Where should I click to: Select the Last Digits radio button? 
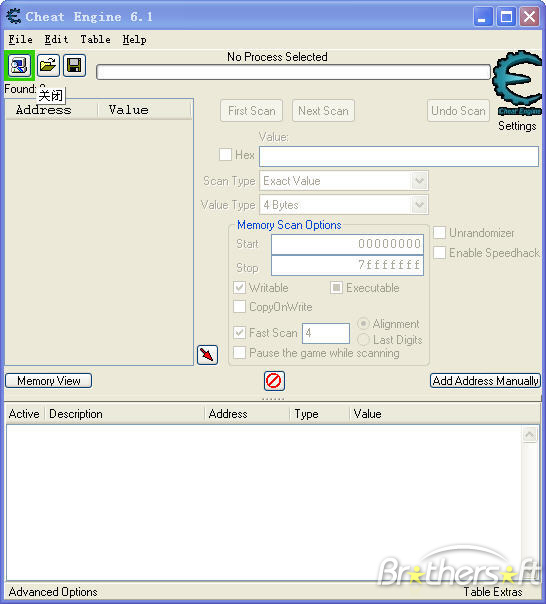coord(363,339)
